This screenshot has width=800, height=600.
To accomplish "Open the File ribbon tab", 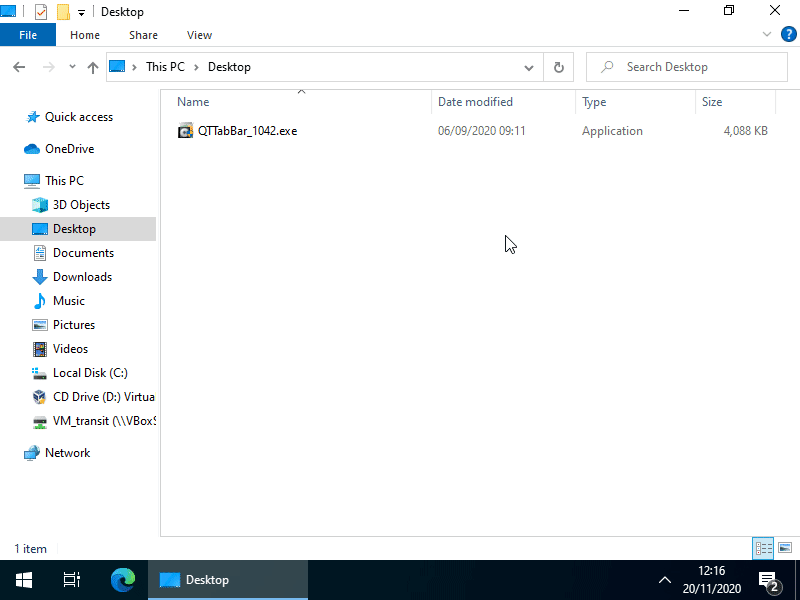I will click(28, 35).
